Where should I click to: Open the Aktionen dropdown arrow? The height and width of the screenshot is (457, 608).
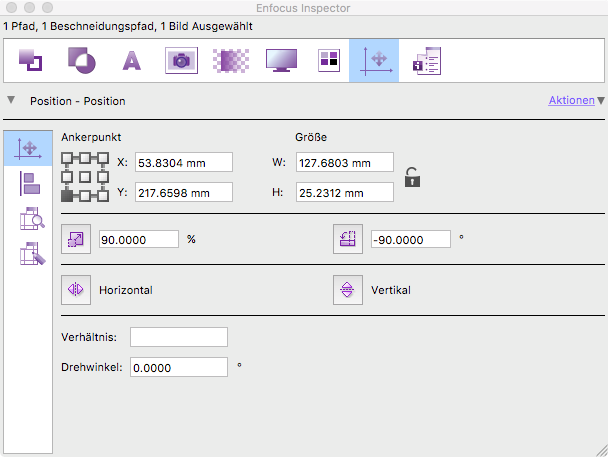(601, 101)
